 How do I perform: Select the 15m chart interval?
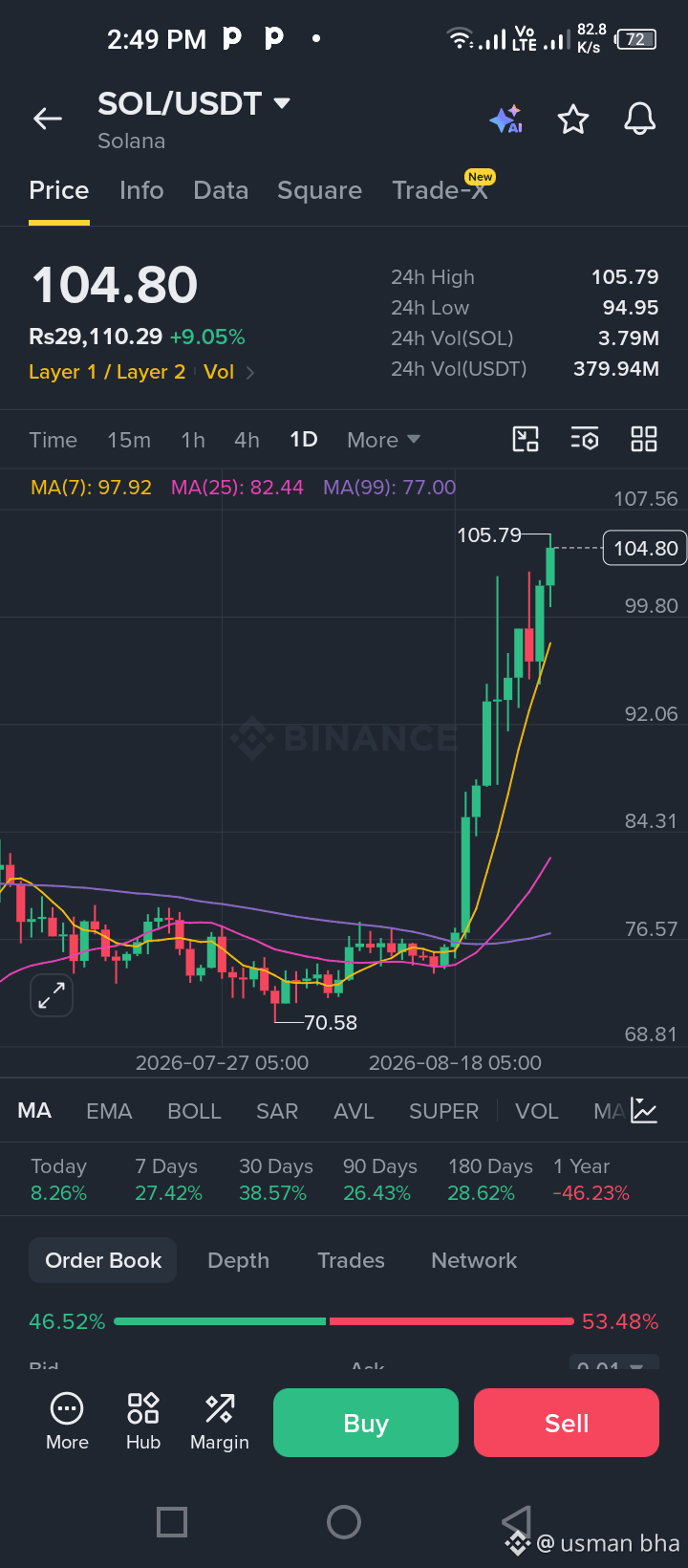click(129, 440)
